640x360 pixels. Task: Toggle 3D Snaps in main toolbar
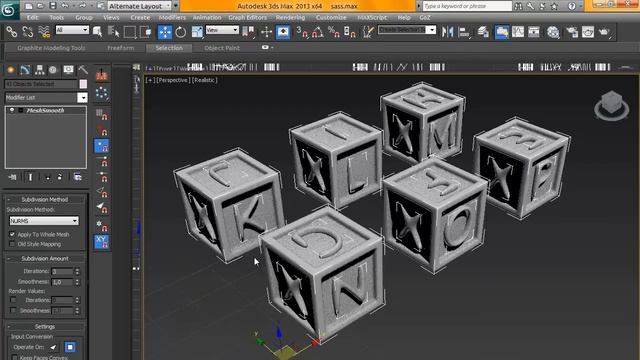[x=302, y=31]
